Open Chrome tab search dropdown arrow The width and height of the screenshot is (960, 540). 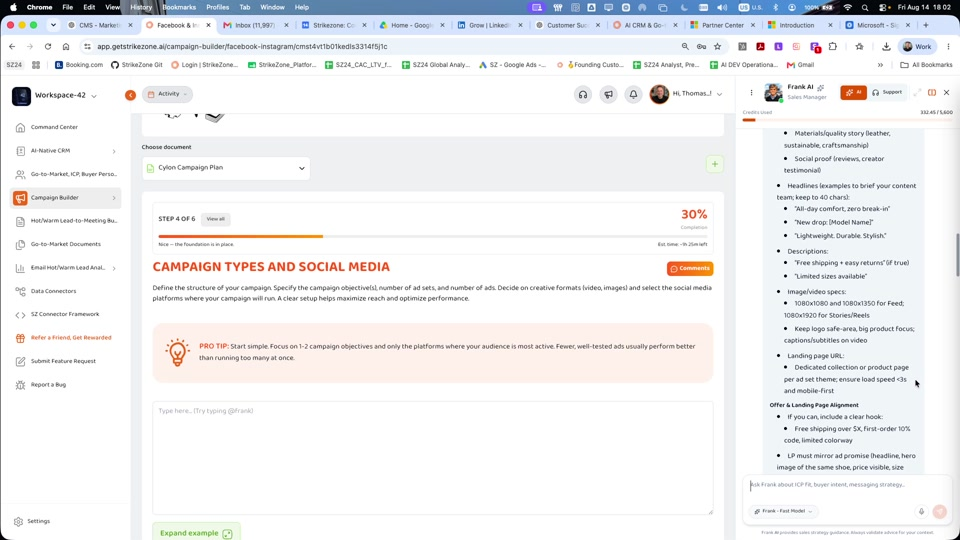[x=53, y=25]
